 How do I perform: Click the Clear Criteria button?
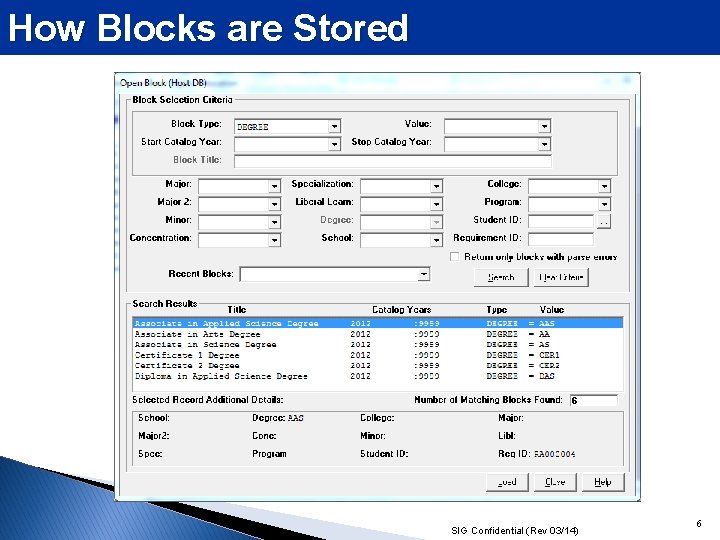tap(561, 277)
